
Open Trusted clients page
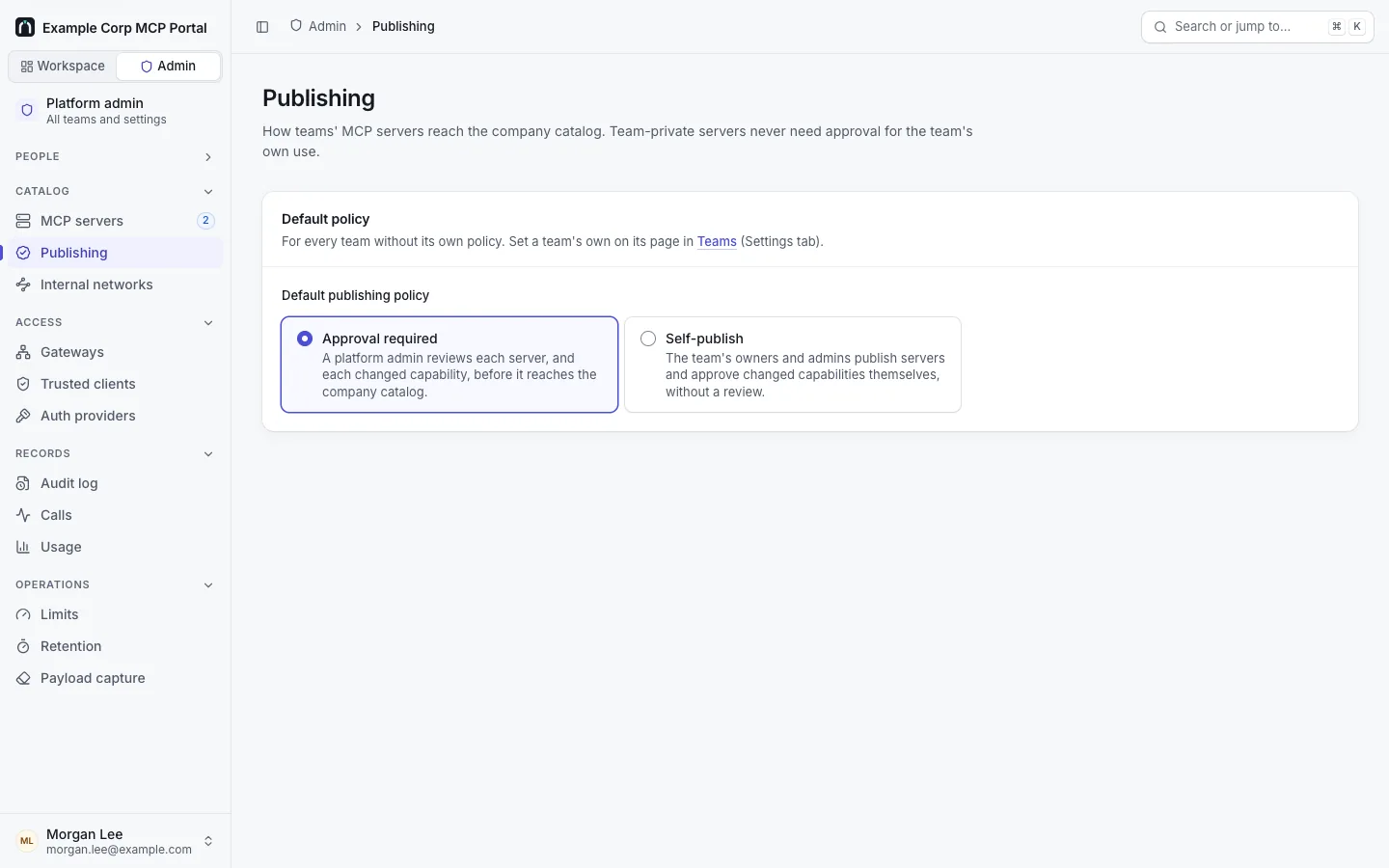click(x=115, y=384)
